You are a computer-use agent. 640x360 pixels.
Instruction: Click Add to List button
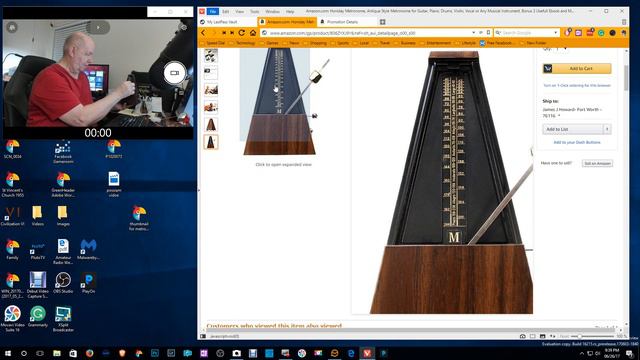click(x=573, y=129)
